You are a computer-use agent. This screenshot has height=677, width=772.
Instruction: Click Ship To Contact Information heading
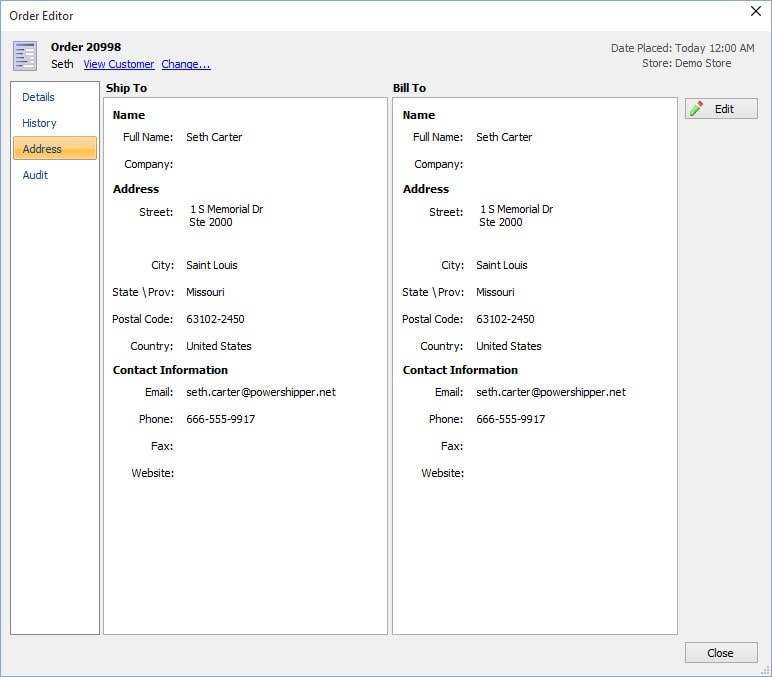170,370
